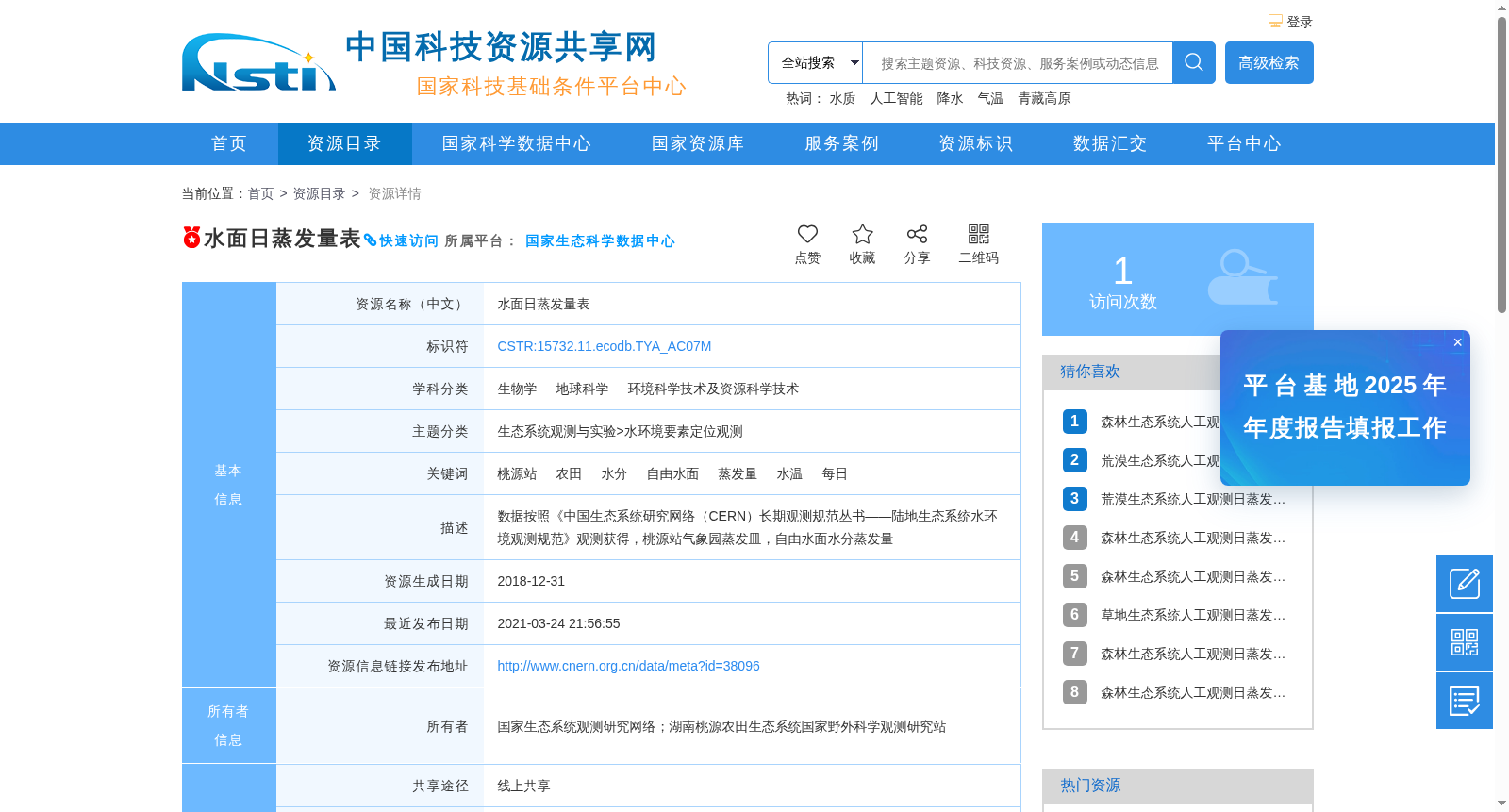Click hot word 青藏高原

pos(1044,98)
